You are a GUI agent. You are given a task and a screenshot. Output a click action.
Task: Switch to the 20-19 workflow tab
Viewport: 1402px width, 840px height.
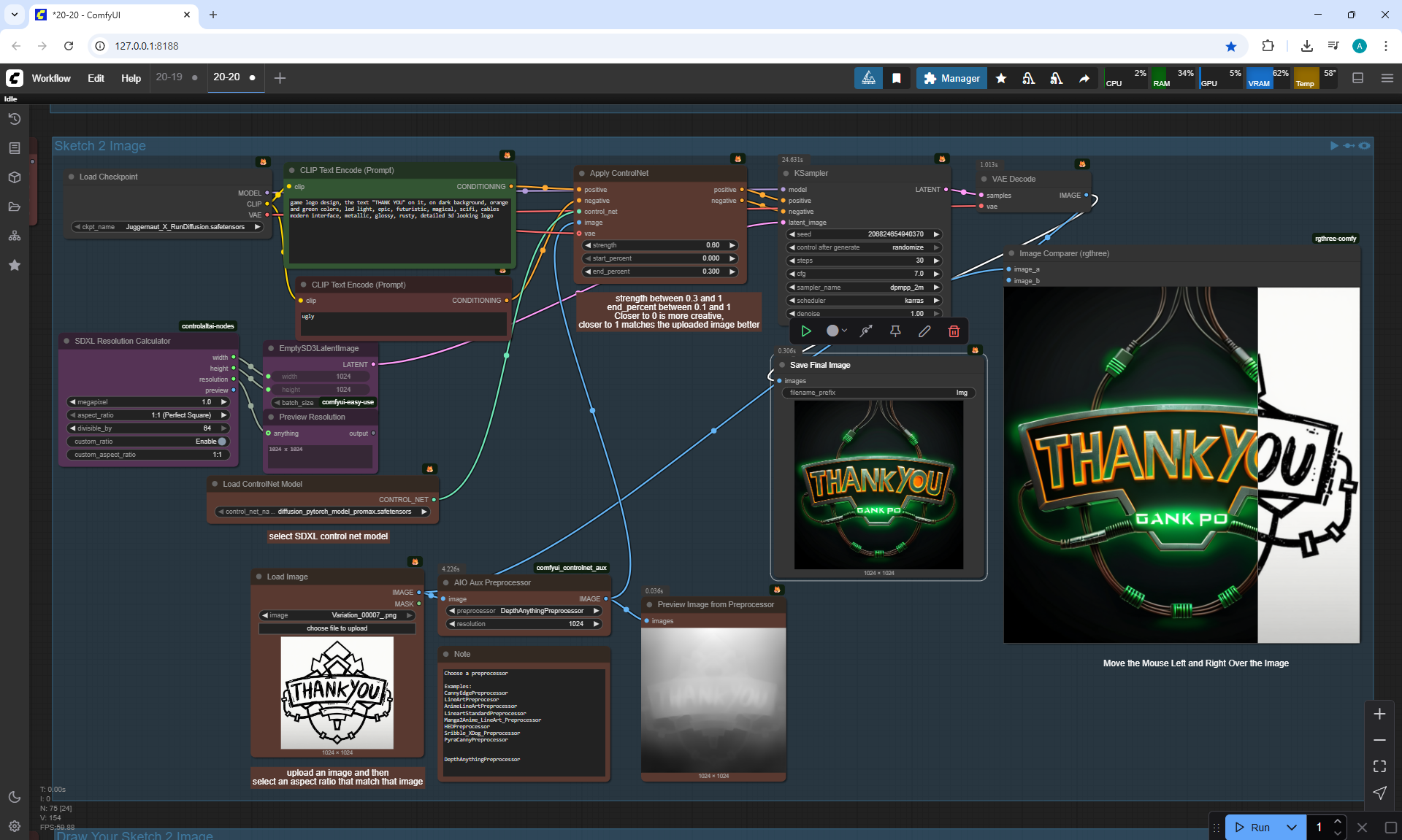click(x=169, y=77)
